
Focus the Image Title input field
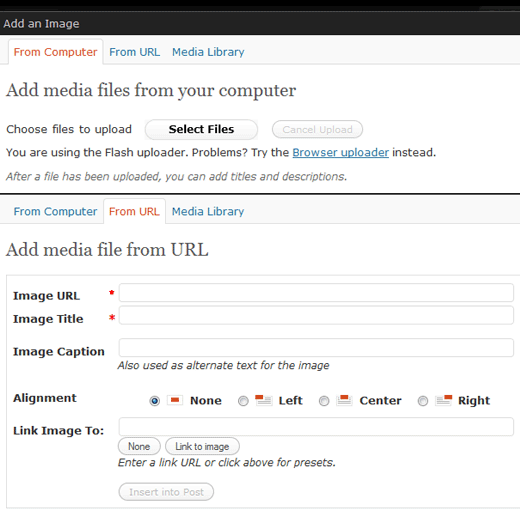click(316, 315)
